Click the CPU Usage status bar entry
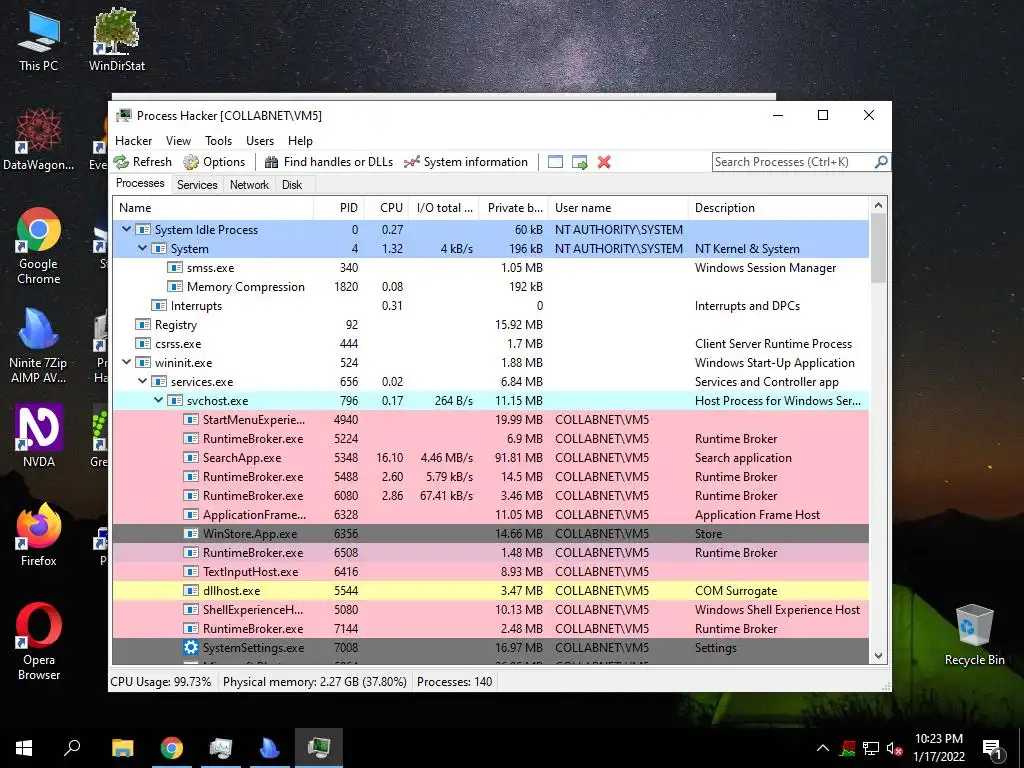 (x=161, y=682)
